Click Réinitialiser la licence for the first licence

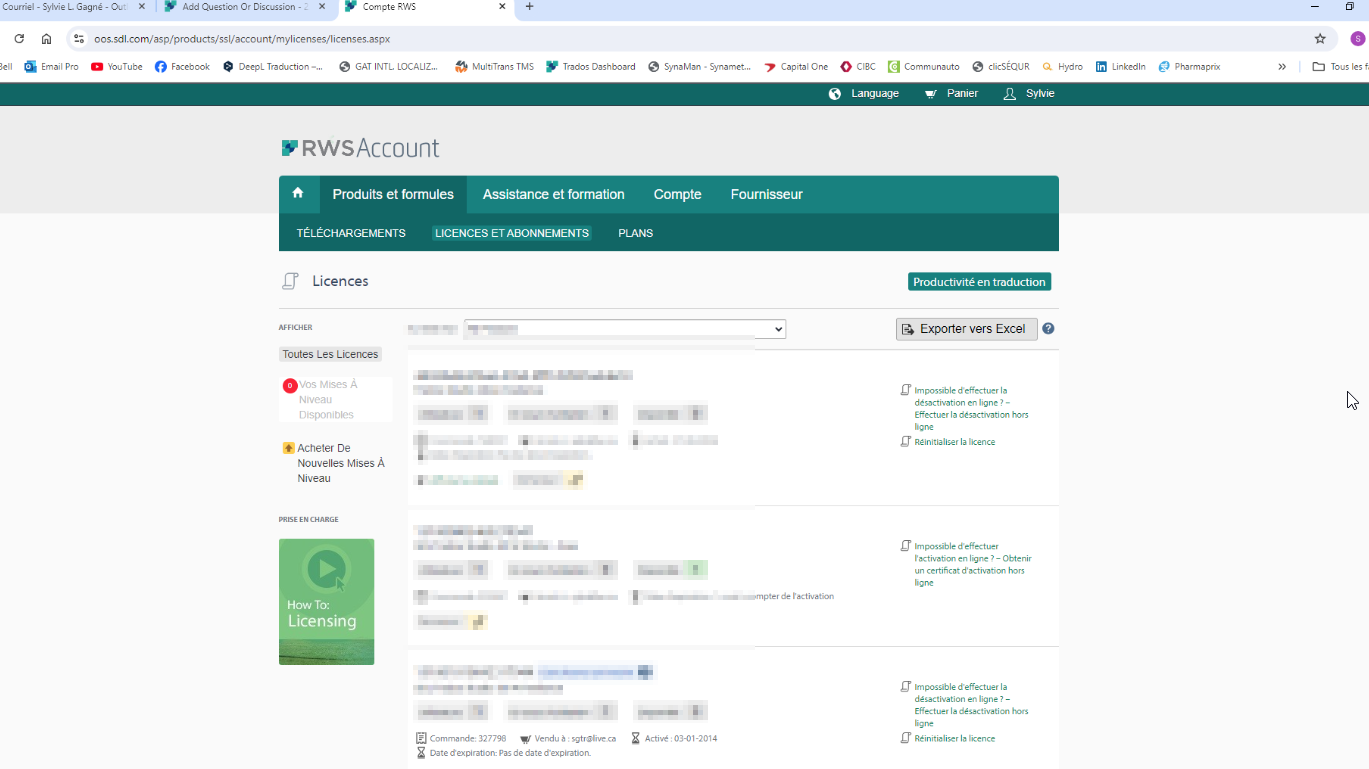(954, 442)
